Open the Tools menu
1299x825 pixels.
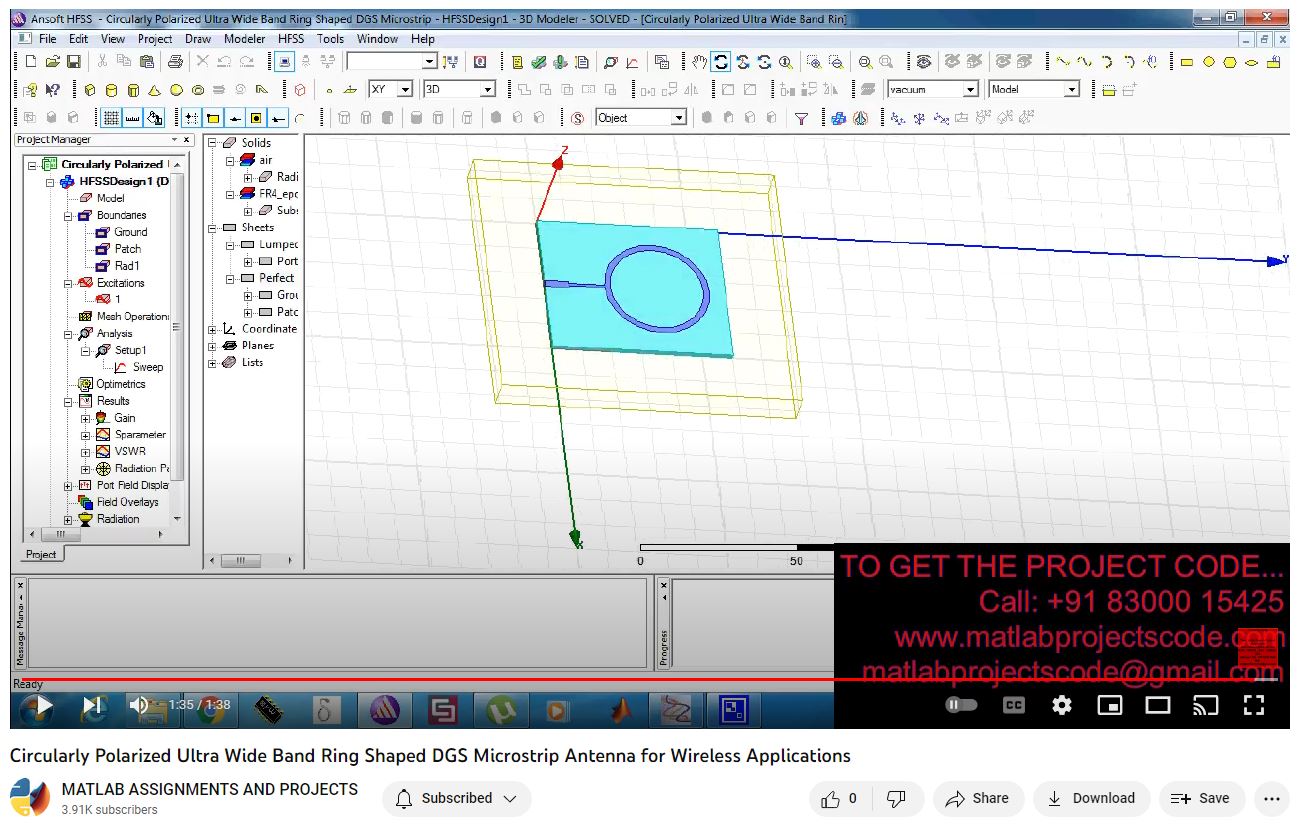tap(330, 39)
